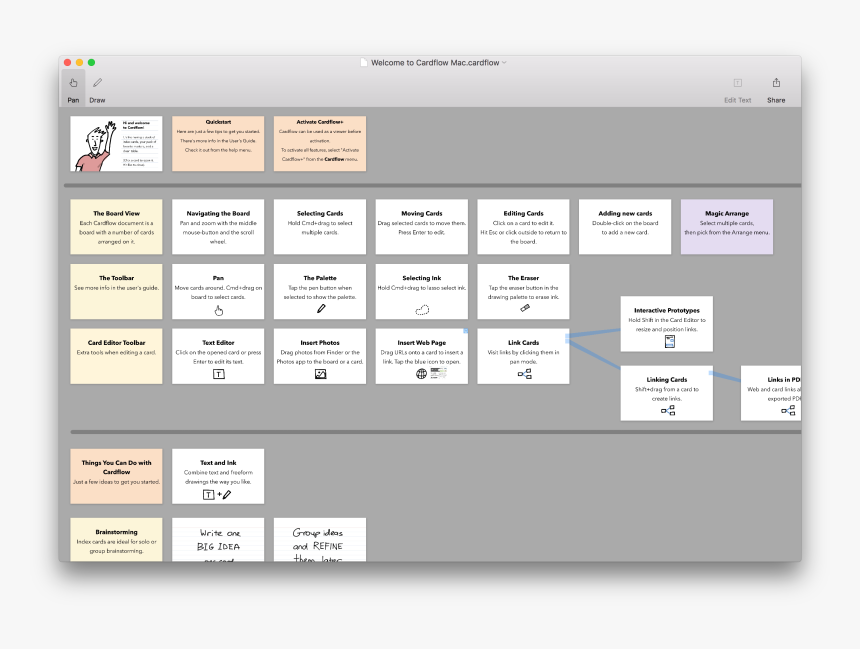Open document title dropdown chevron
The height and width of the screenshot is (649, 860).
pos(504,63)
